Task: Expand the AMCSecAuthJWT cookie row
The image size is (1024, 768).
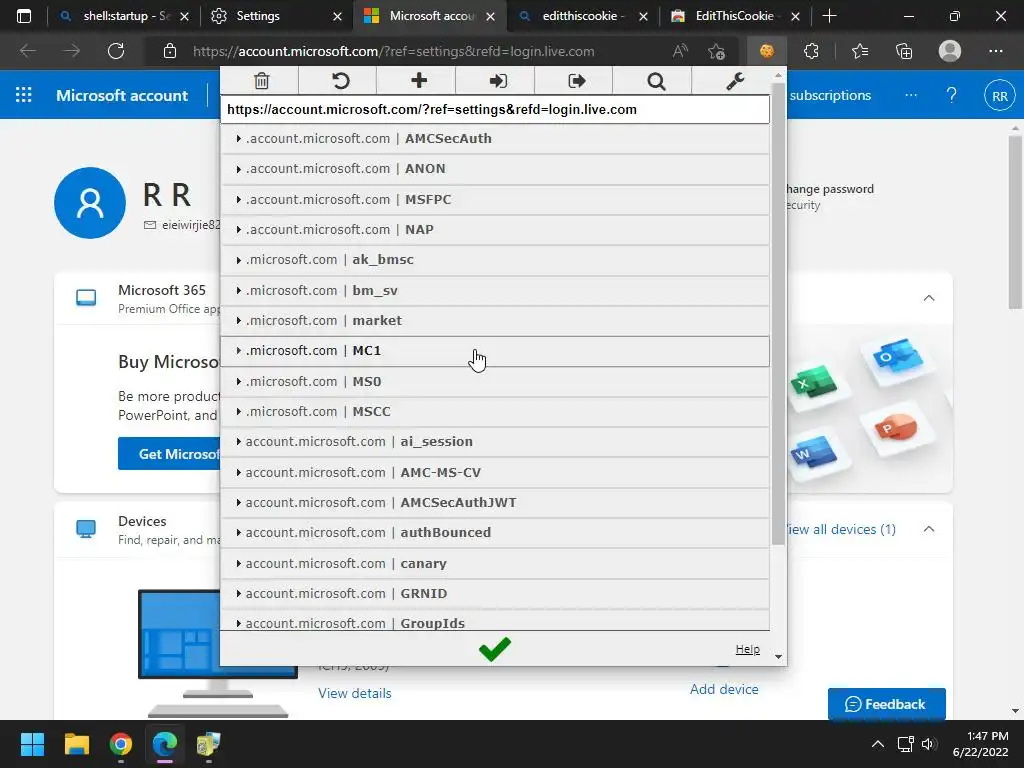Action: point(495,502)
